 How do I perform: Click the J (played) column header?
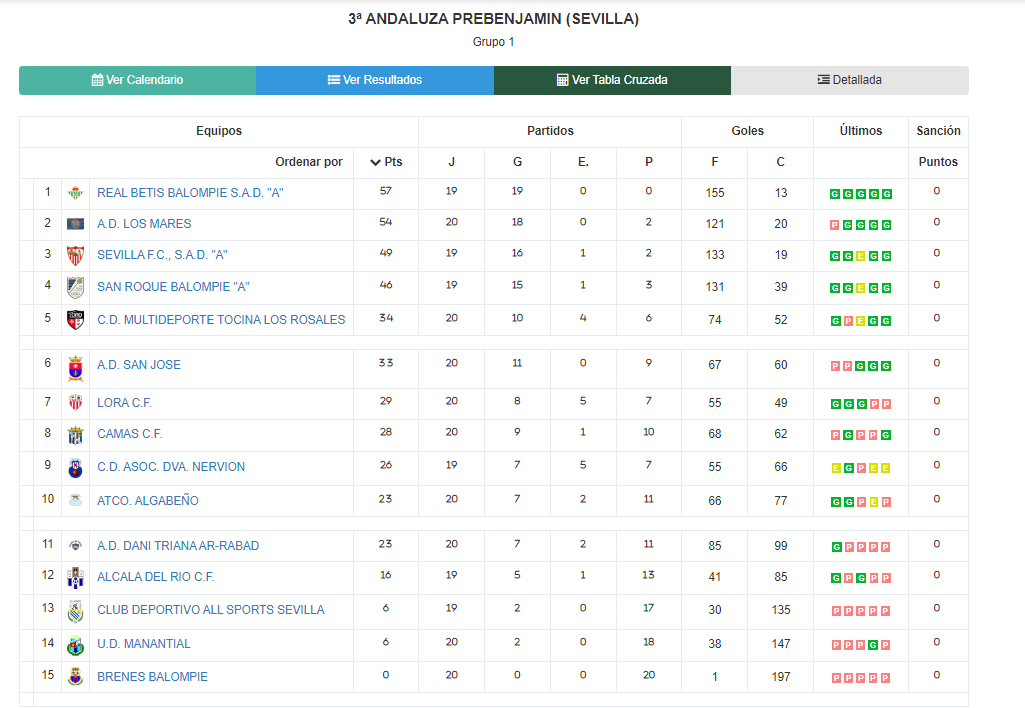[452, 162]
